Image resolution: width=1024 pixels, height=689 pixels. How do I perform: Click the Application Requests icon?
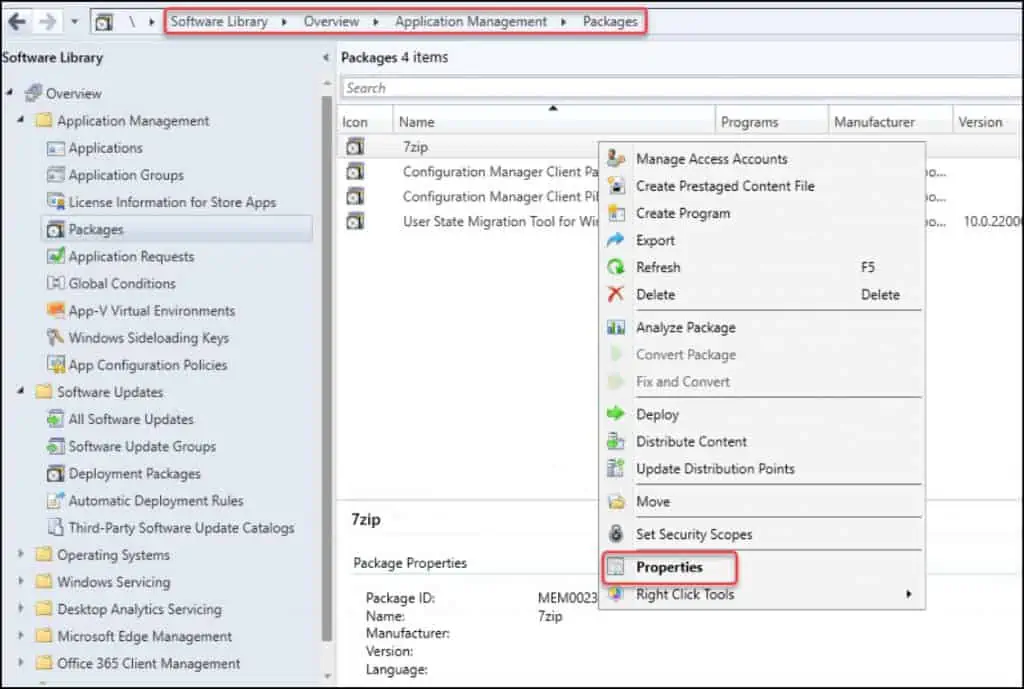tap(56, 256)
